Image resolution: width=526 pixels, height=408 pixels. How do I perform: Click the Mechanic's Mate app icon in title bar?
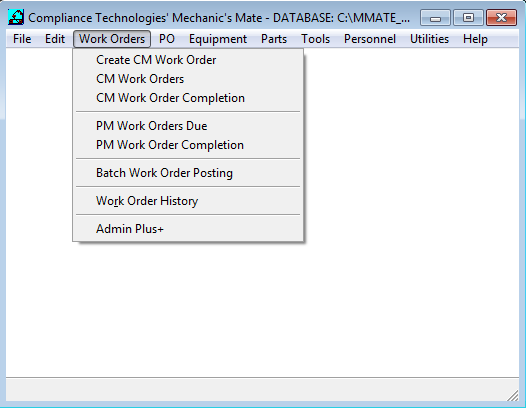16,17
